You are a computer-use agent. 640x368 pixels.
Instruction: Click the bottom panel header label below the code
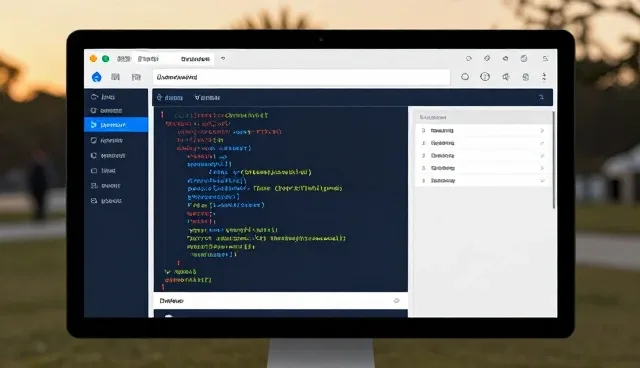171,301
